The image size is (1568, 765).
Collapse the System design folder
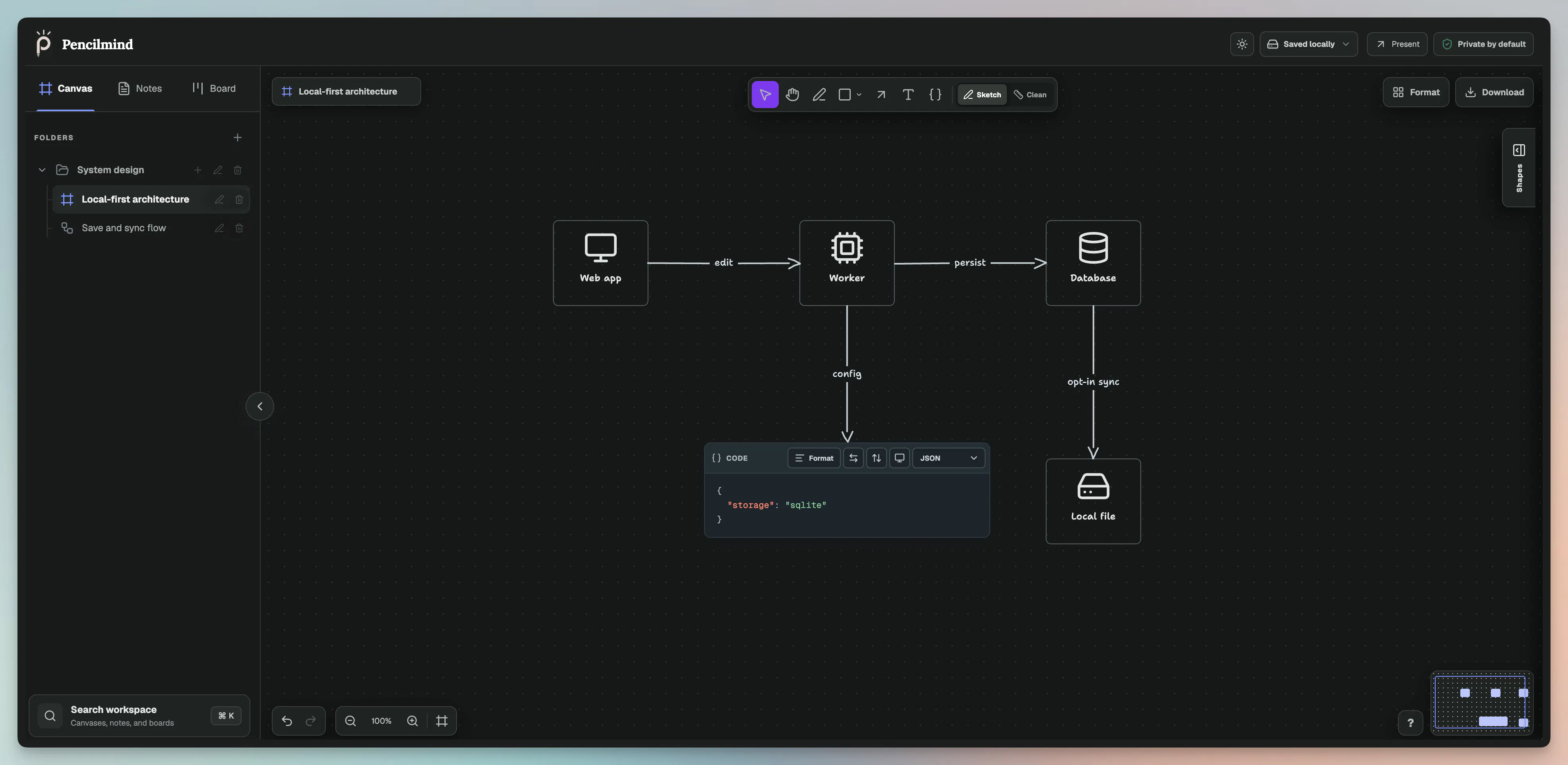pyautogui.click(x=42, y=170)
